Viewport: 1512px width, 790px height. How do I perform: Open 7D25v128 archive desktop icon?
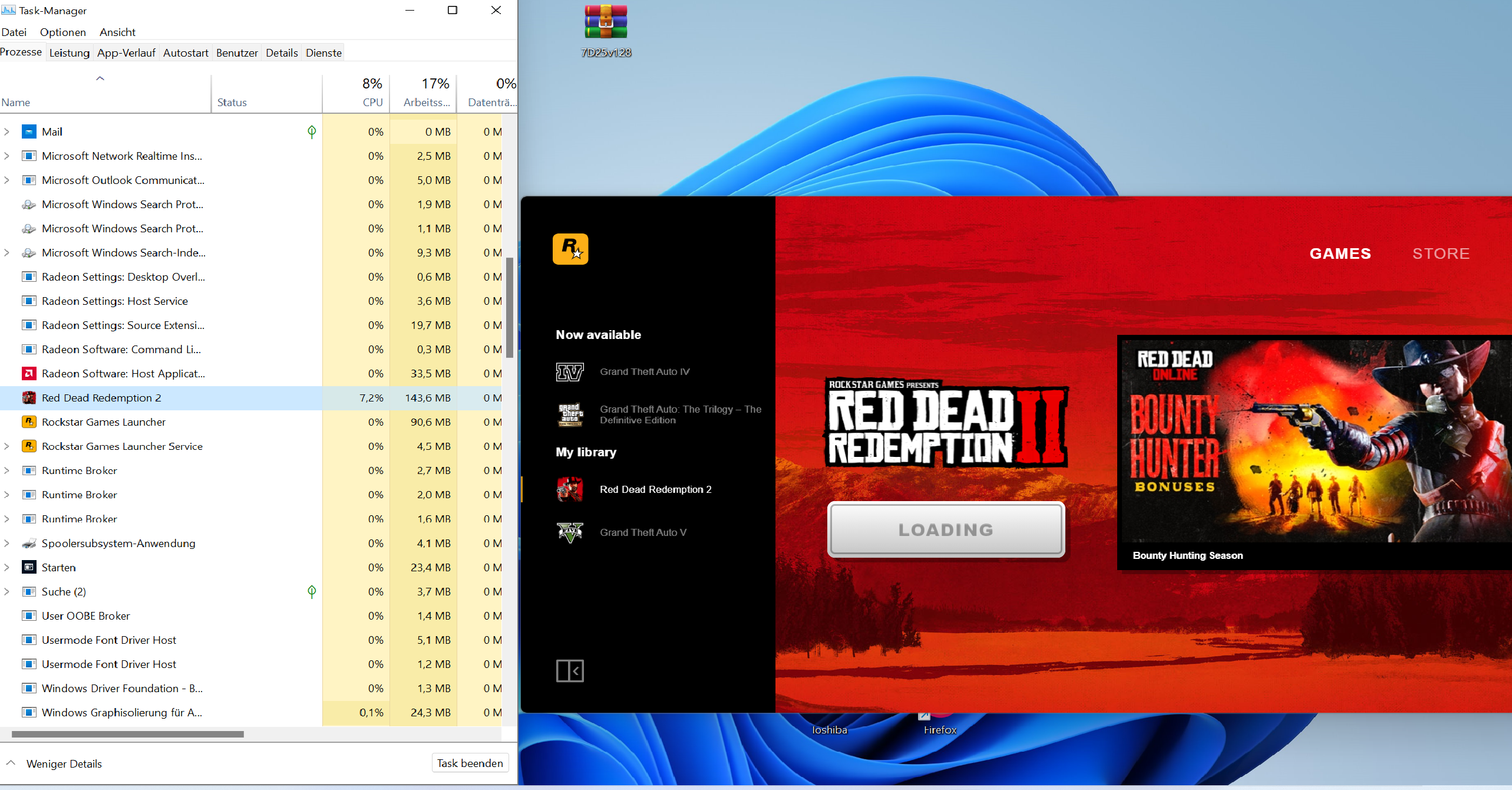(606, 24)
